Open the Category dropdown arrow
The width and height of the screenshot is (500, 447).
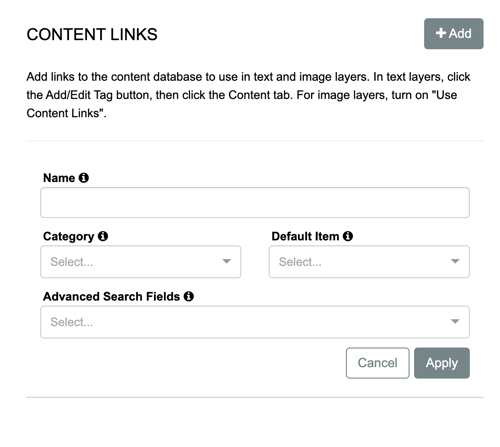click(x=227, y=261)
